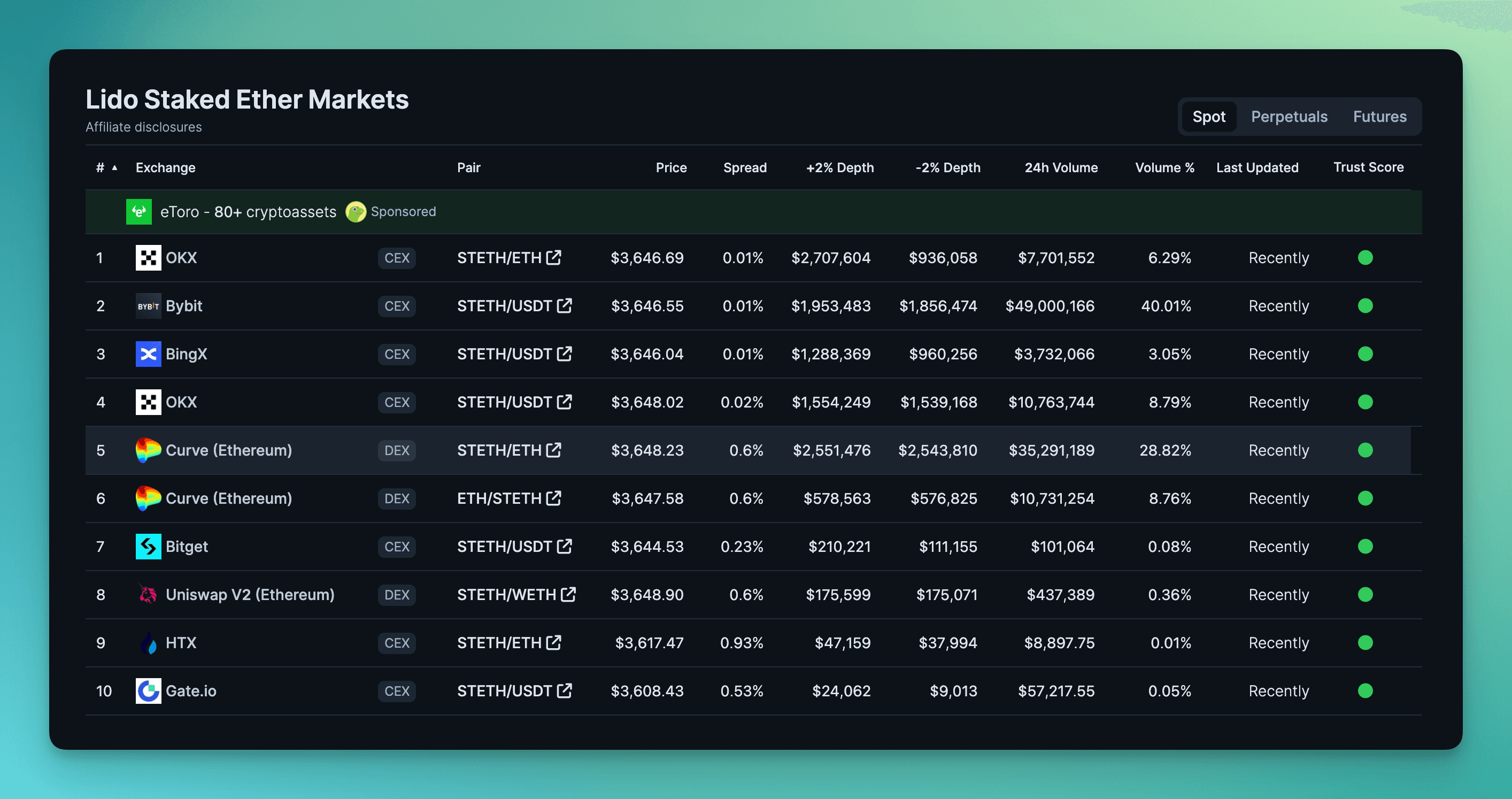
Task: Open external link icon for HTX STETH/ETH
Action: [553, 642]
